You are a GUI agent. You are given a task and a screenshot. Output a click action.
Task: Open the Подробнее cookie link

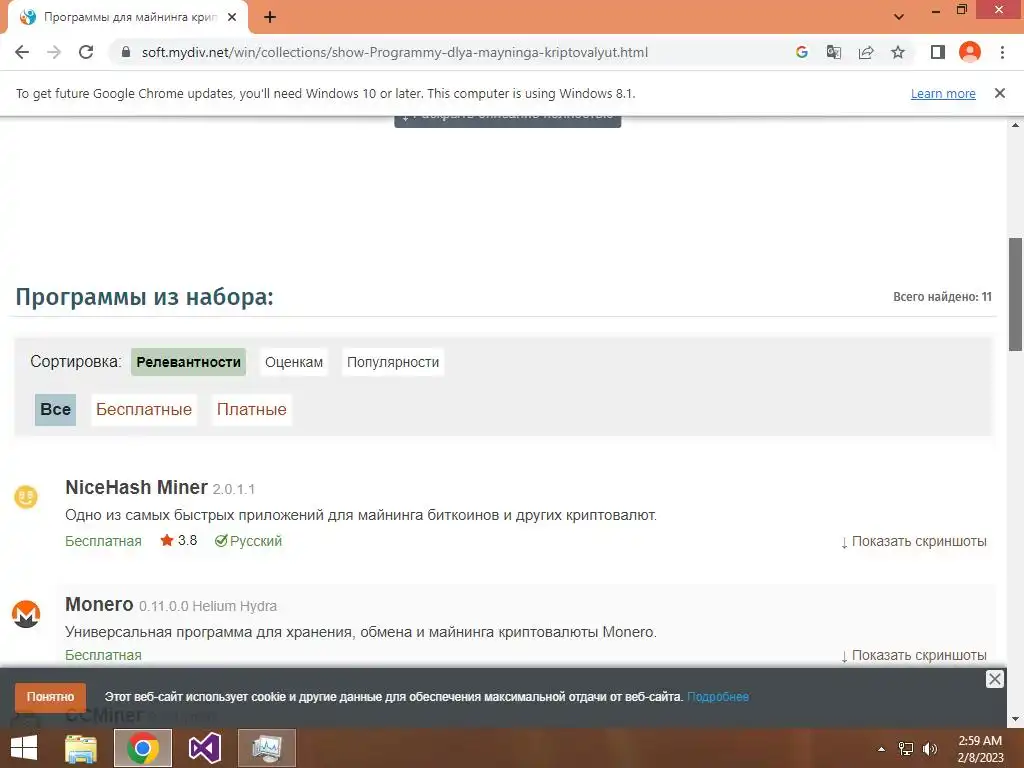tap(718, 697)
